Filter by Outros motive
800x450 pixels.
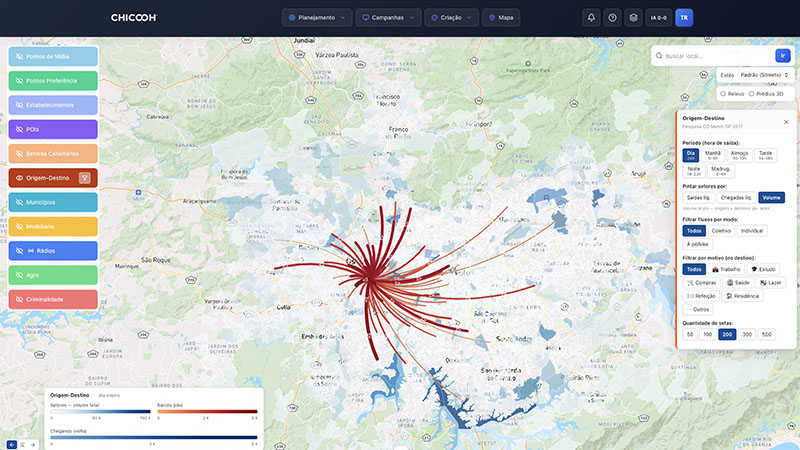(697, 309)
